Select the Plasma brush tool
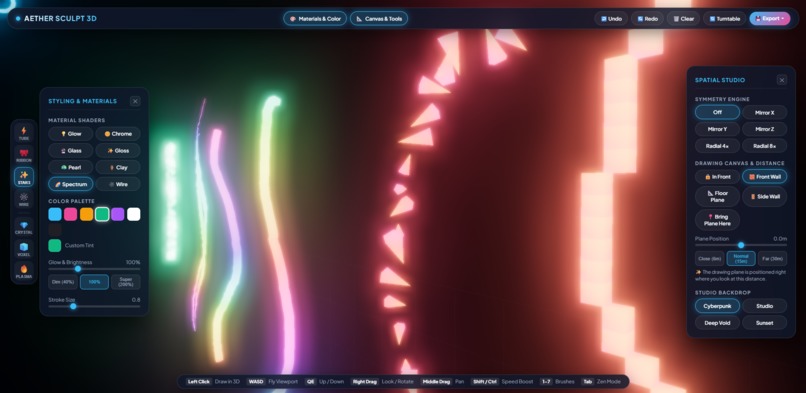Image resolution: width=806 pixels, height=393 pixels. click(24, 271)
